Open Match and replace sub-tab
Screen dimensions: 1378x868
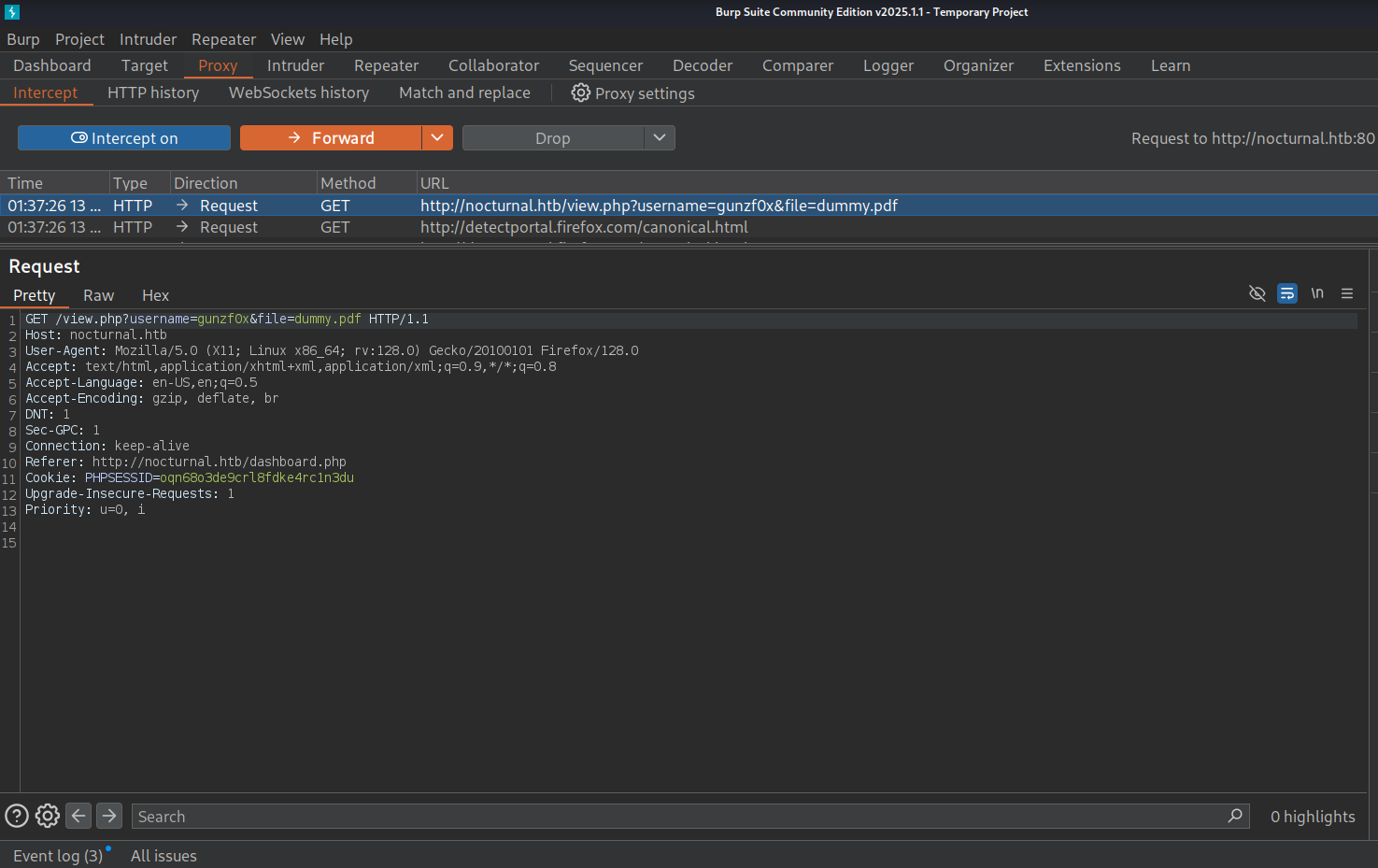click(464, 92)
